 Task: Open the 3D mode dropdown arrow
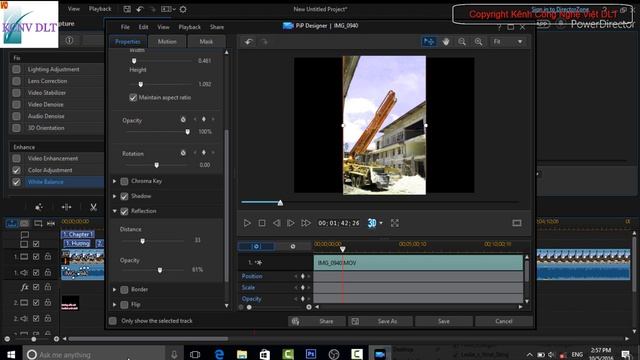tap(381, 223)
